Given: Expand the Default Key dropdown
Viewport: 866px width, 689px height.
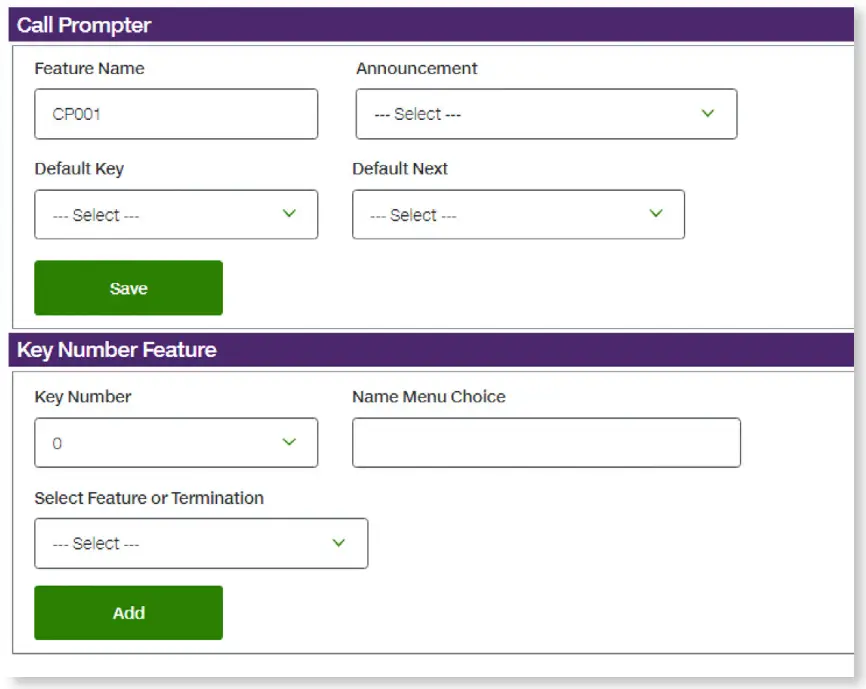Looking at the screenshot, I should 175,215.
